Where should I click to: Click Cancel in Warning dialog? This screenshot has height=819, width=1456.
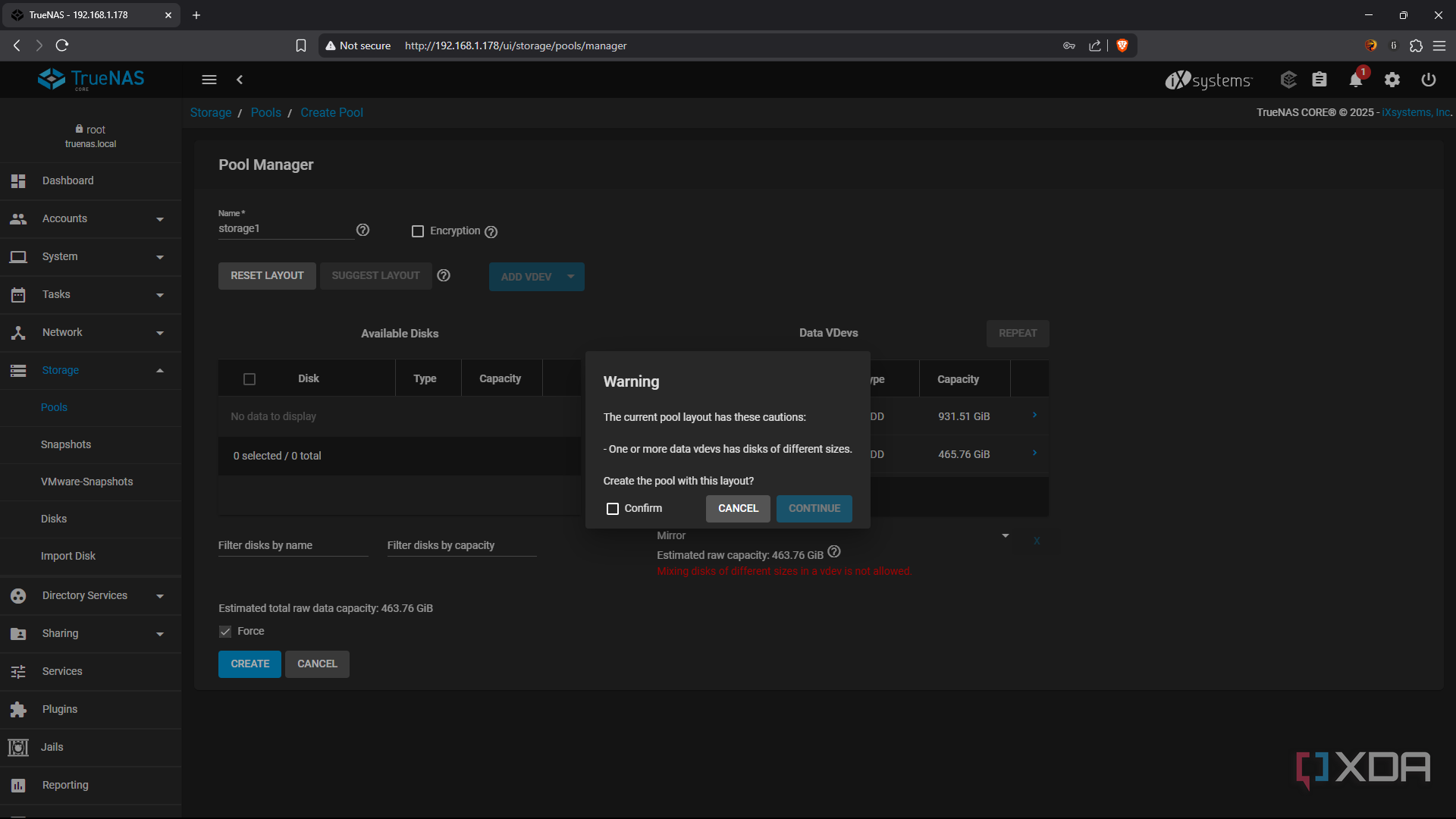click(x=738, y=509)
